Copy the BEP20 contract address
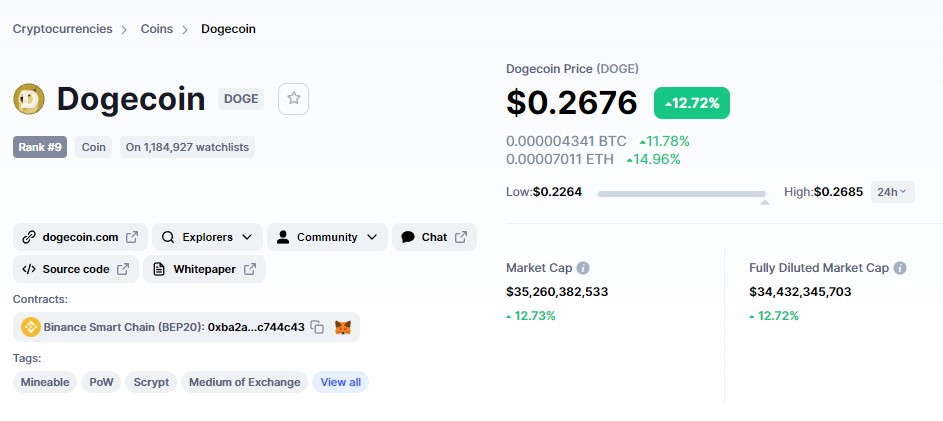Image resolution: width=943 pixels, height=421 pixels. 317,327
